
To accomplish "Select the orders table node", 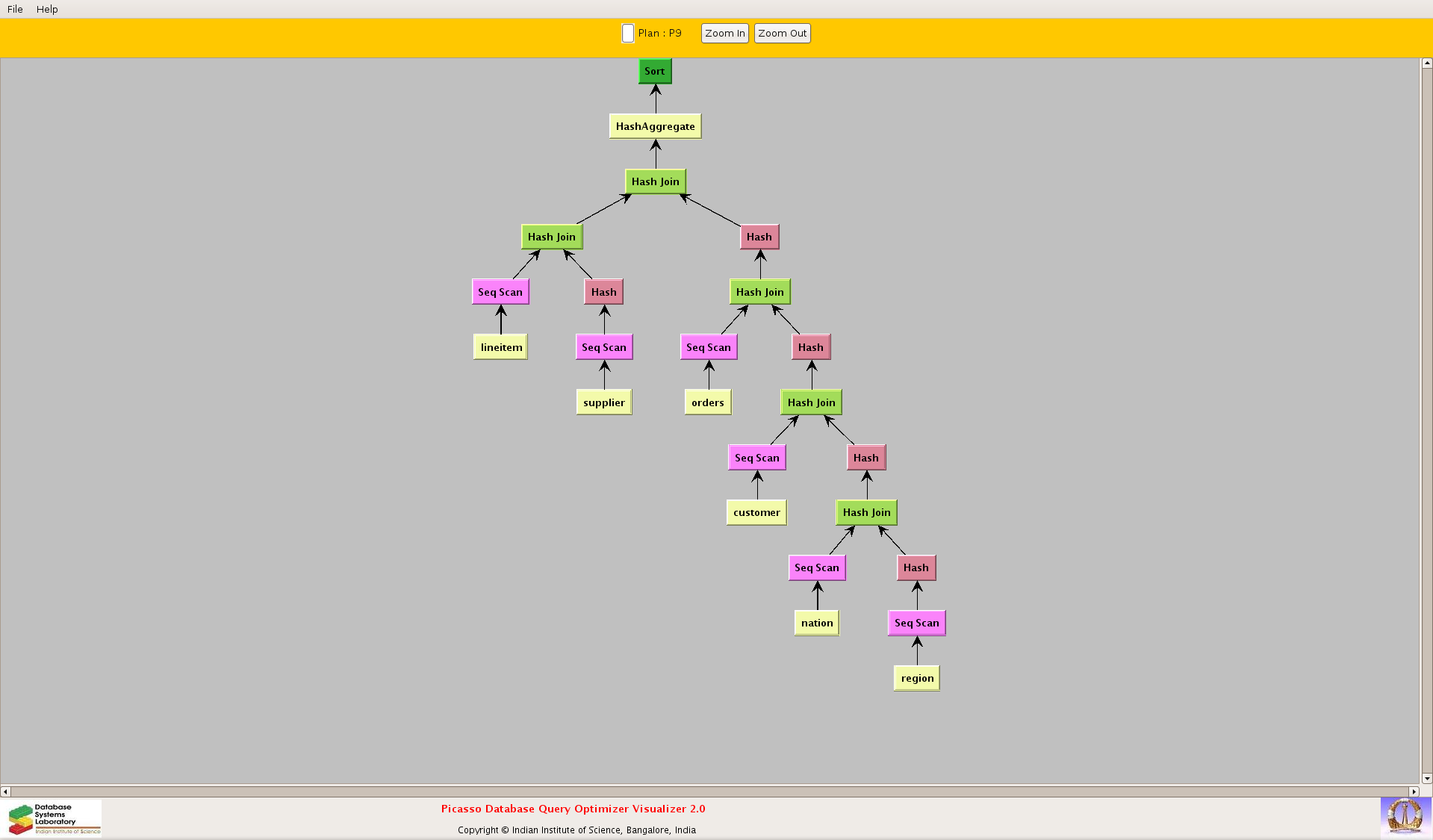I will pyautogui.click(x=707, y=402).
